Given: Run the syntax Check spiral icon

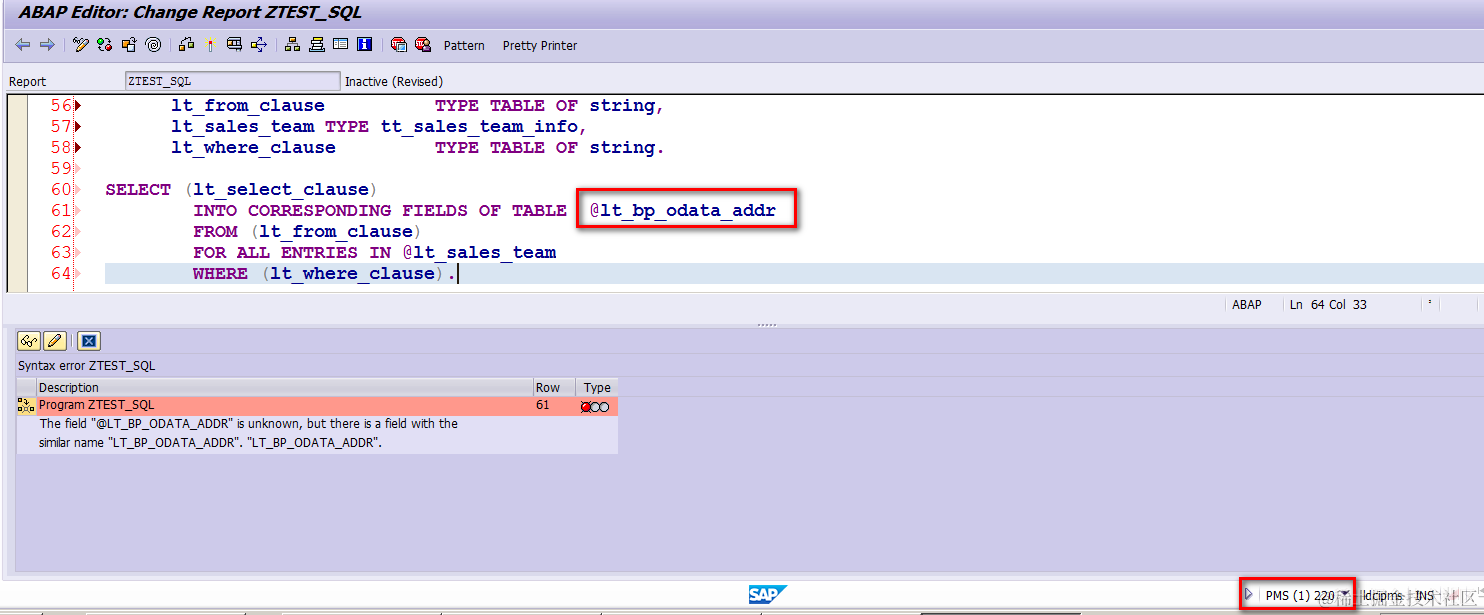Looking at the screenshot, I should click(153, 45).
